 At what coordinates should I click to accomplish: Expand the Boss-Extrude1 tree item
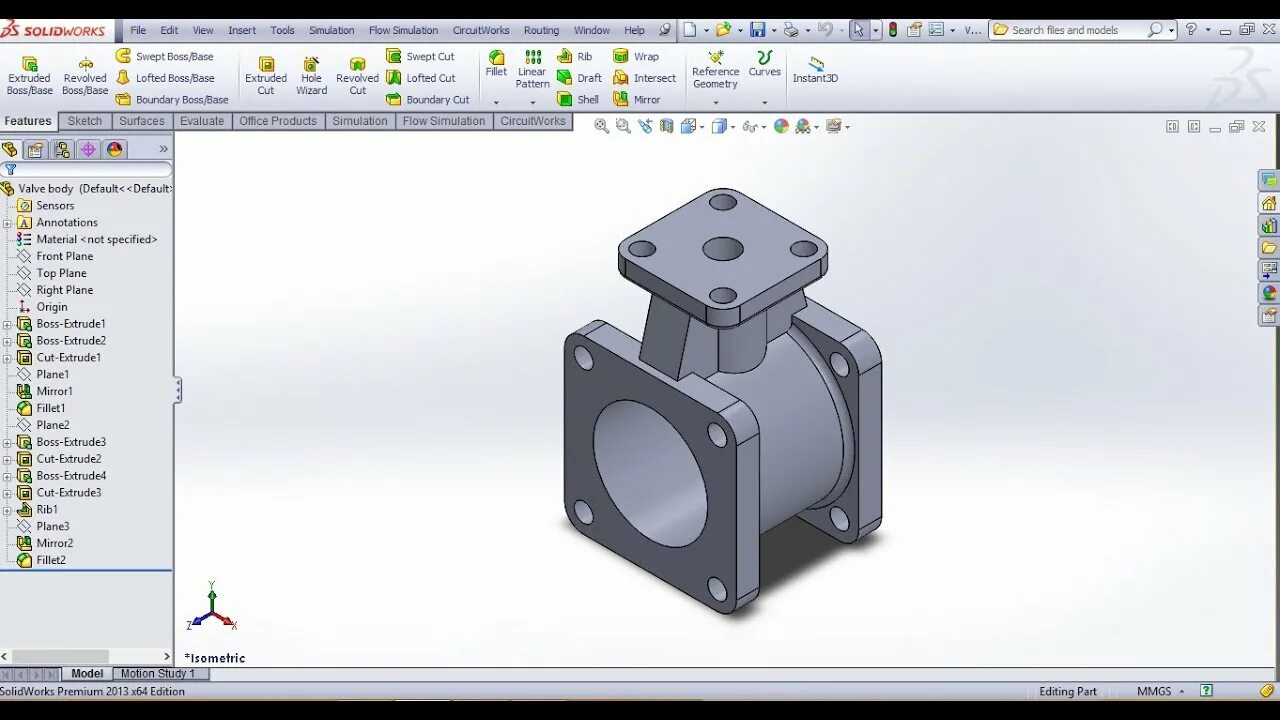click(x=7, y=323)
